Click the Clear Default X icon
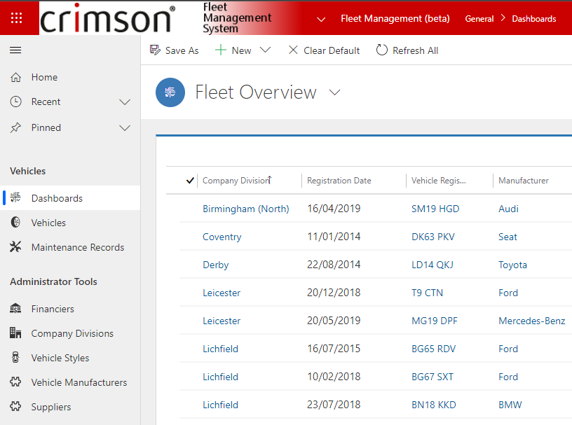Screen dimensions: 572x425 (x=293, y=50)
